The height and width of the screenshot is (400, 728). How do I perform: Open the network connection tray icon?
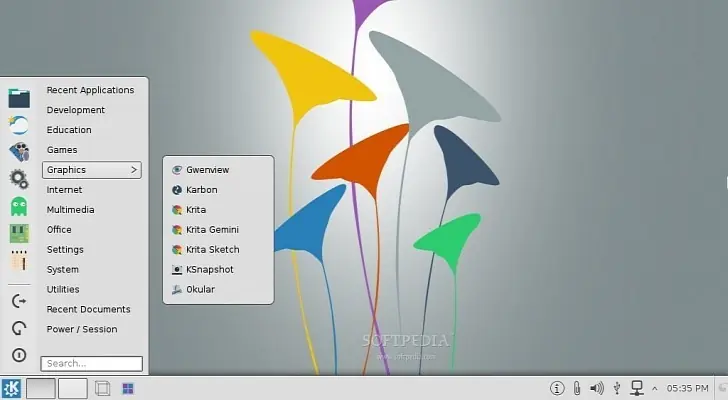point(637,388)
